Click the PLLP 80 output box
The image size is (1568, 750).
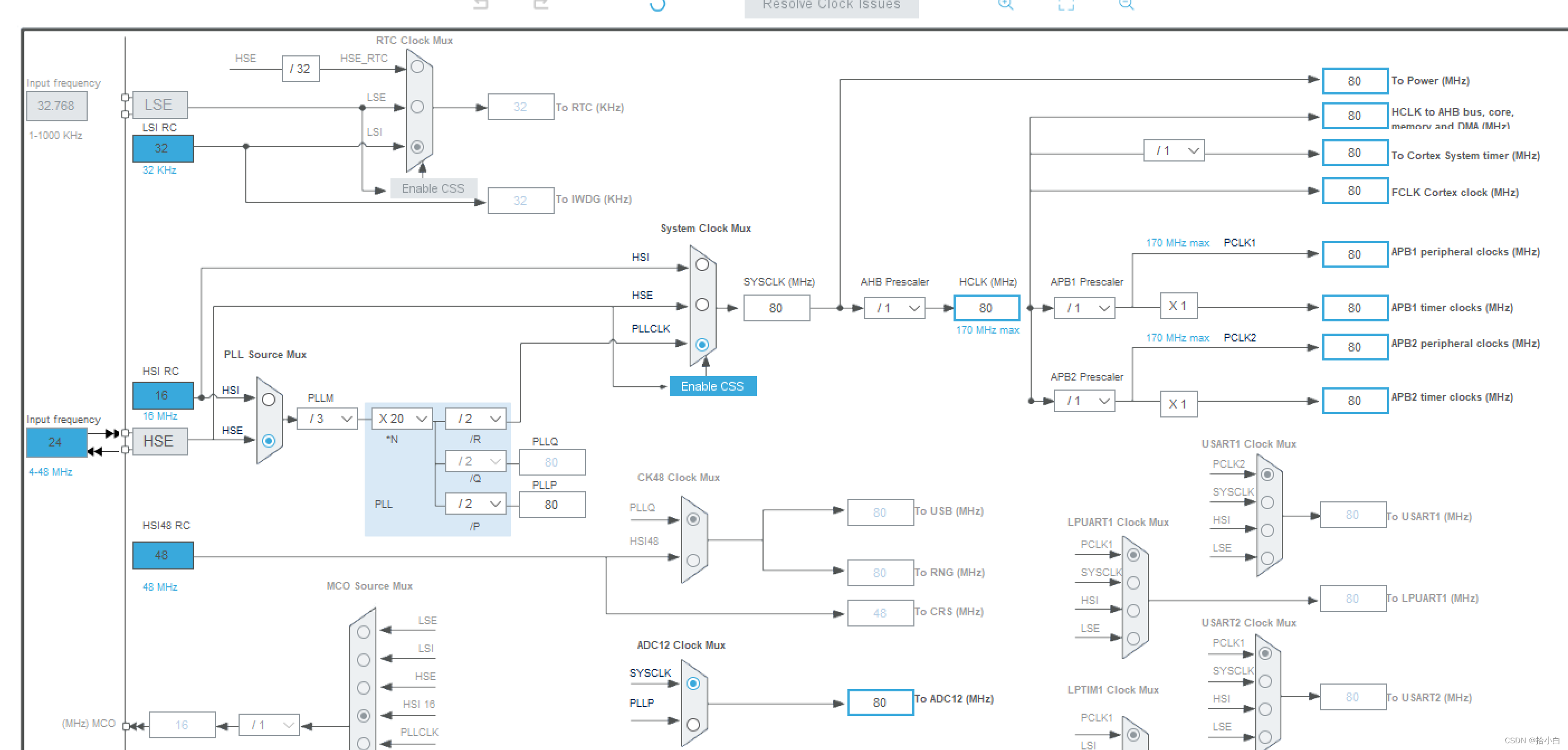552,505
